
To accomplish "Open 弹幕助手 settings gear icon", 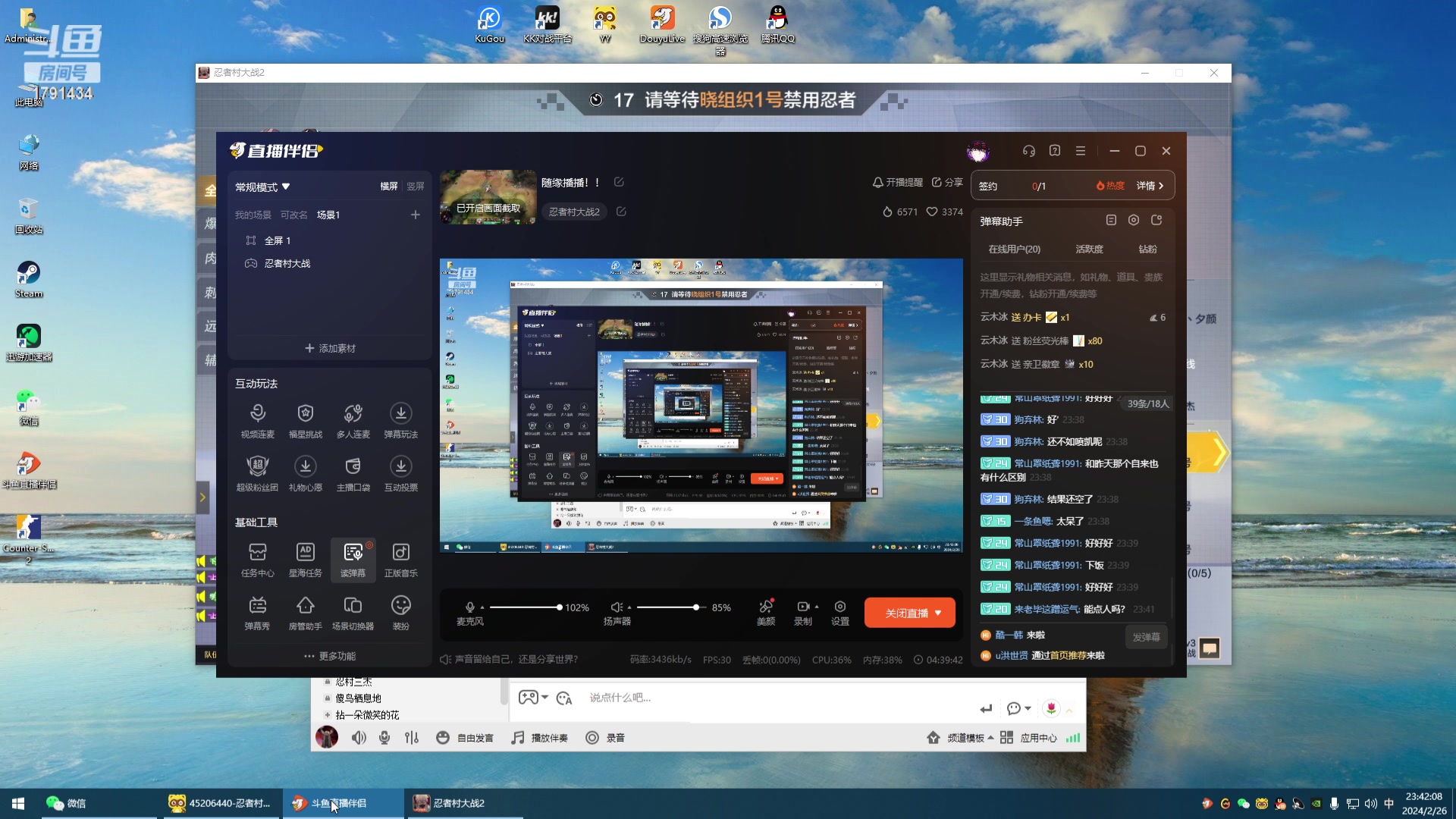I will [1134, 220].
